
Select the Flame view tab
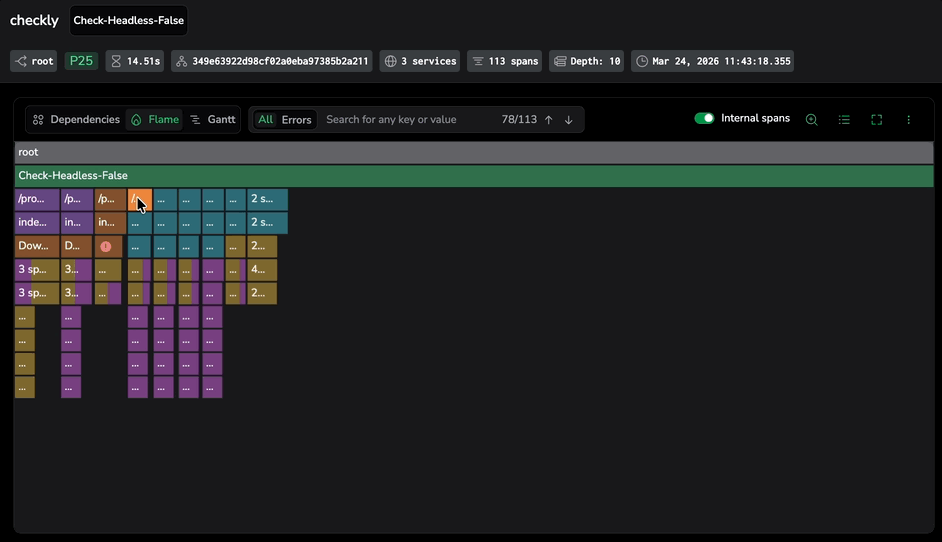pyautogui.click(x=155, y=120)
